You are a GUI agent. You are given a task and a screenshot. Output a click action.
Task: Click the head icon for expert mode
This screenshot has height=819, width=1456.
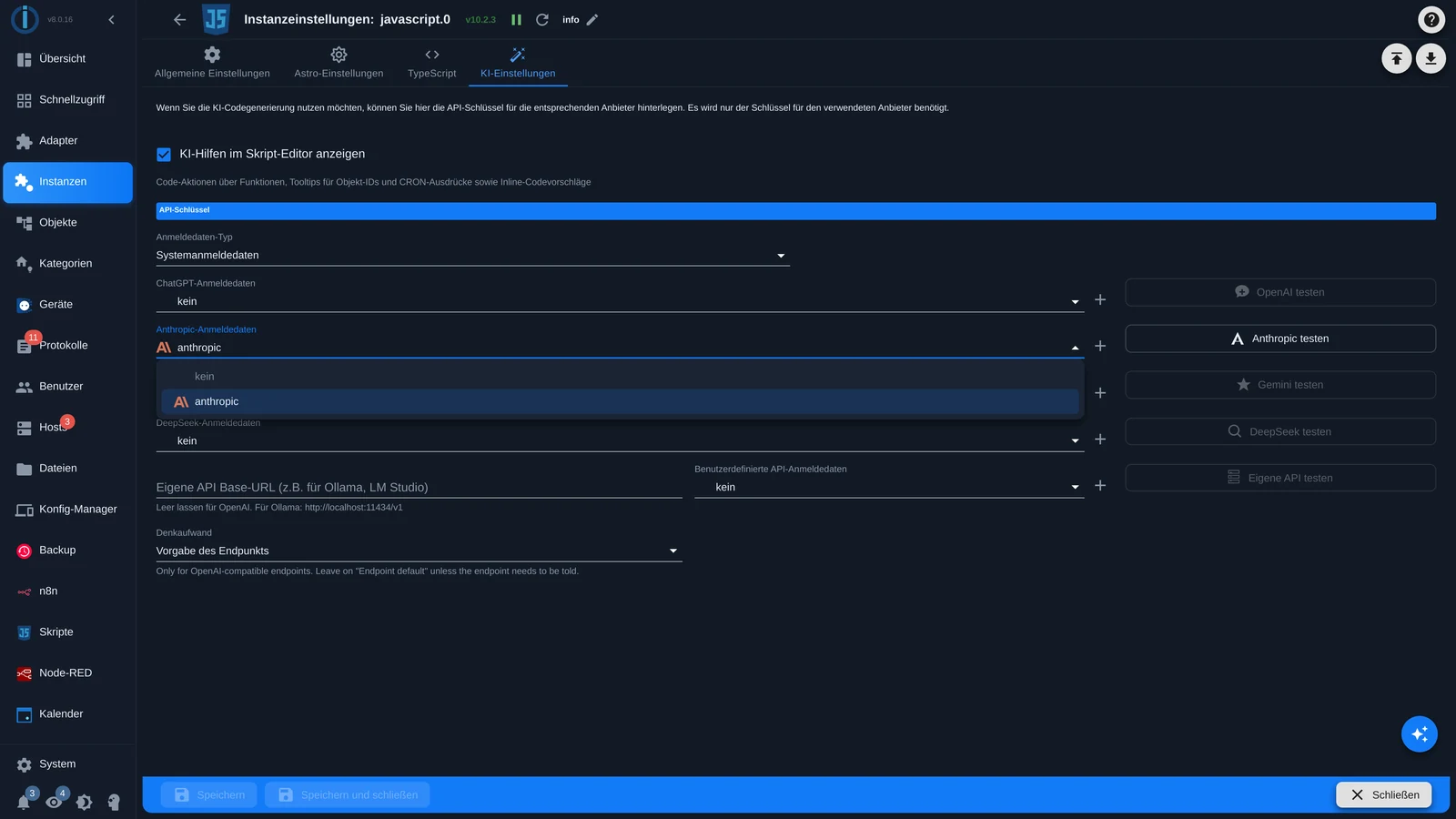pyautogui.click(x=114, y=802)
